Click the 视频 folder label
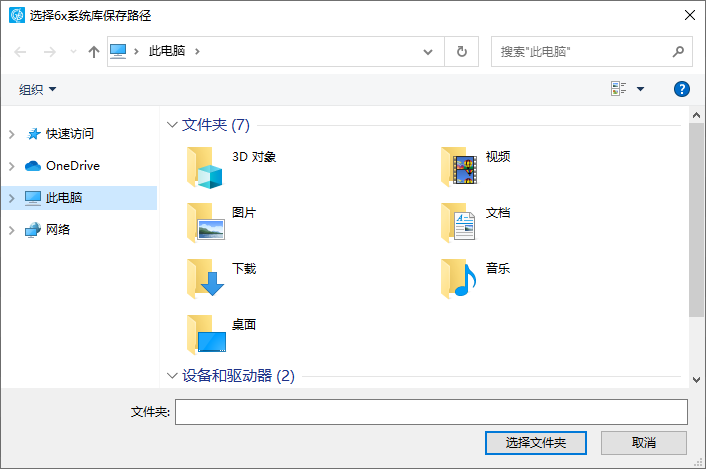Viewport: 706px width, 469px height. 498,157
